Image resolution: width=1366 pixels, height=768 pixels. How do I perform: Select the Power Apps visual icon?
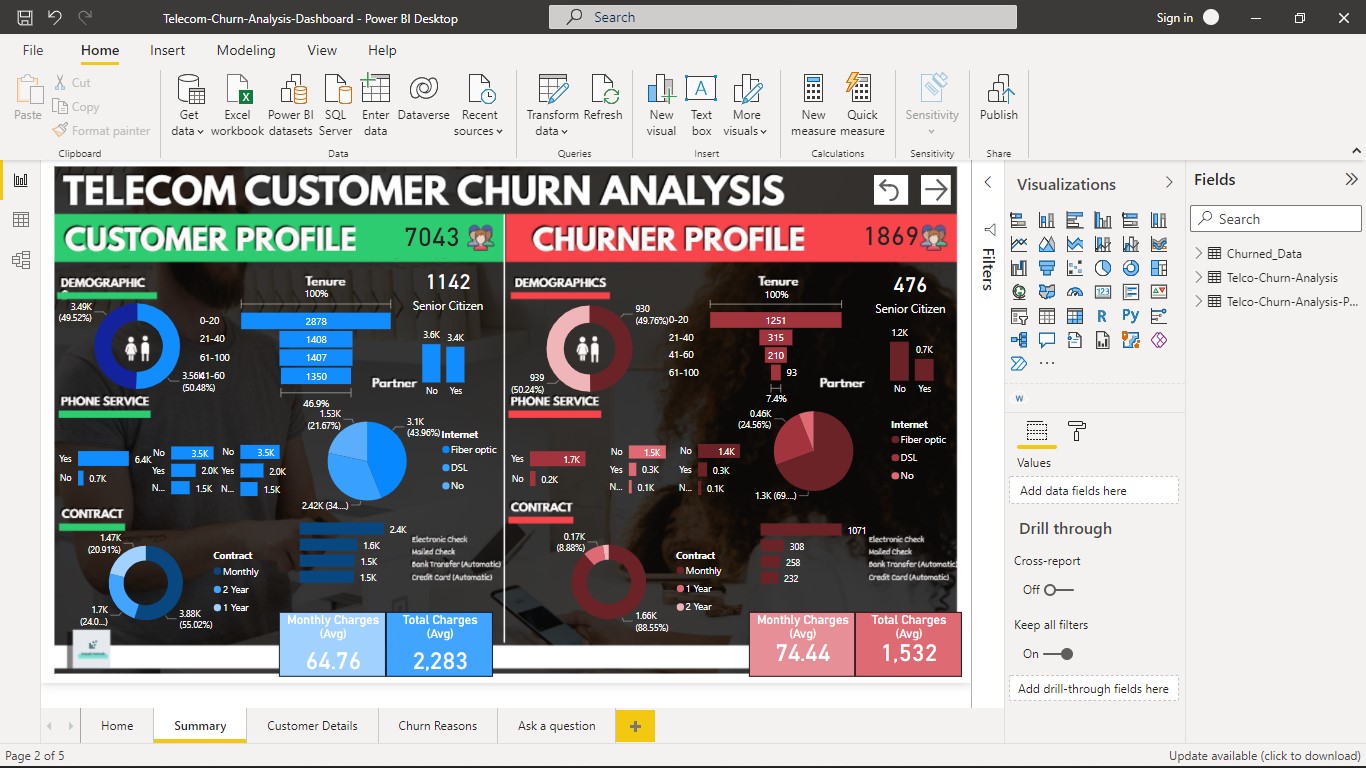point(1159,340)
